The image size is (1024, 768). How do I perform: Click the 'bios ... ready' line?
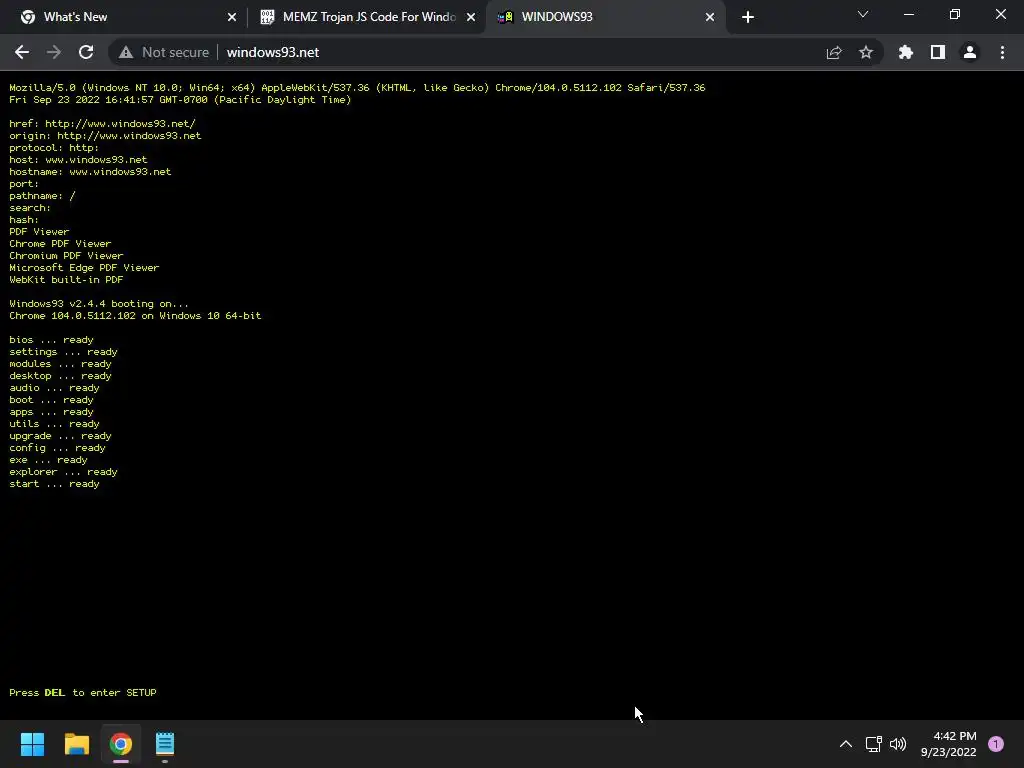click(51, 340)
